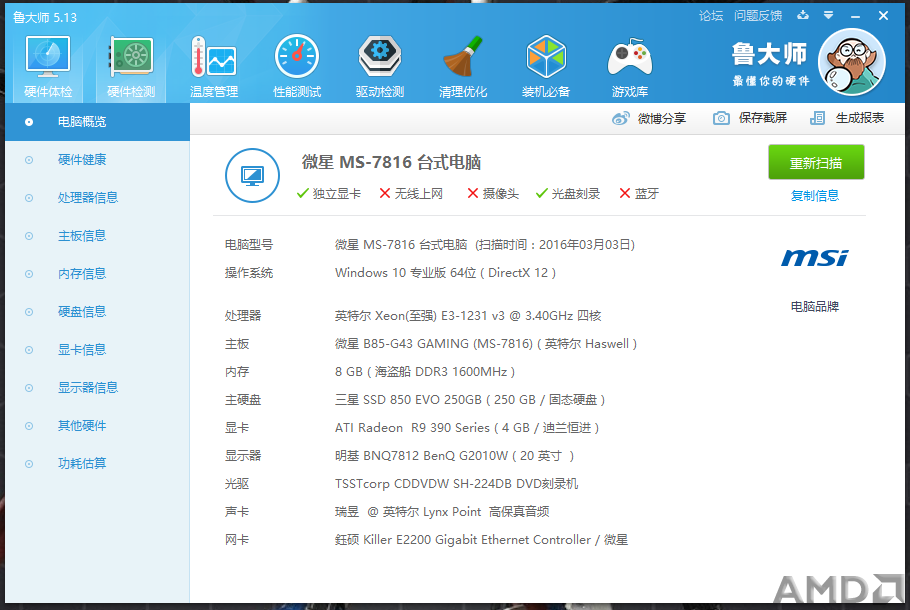
Task: Click the 电脑品牌 label under MSI
Action: 815,306
